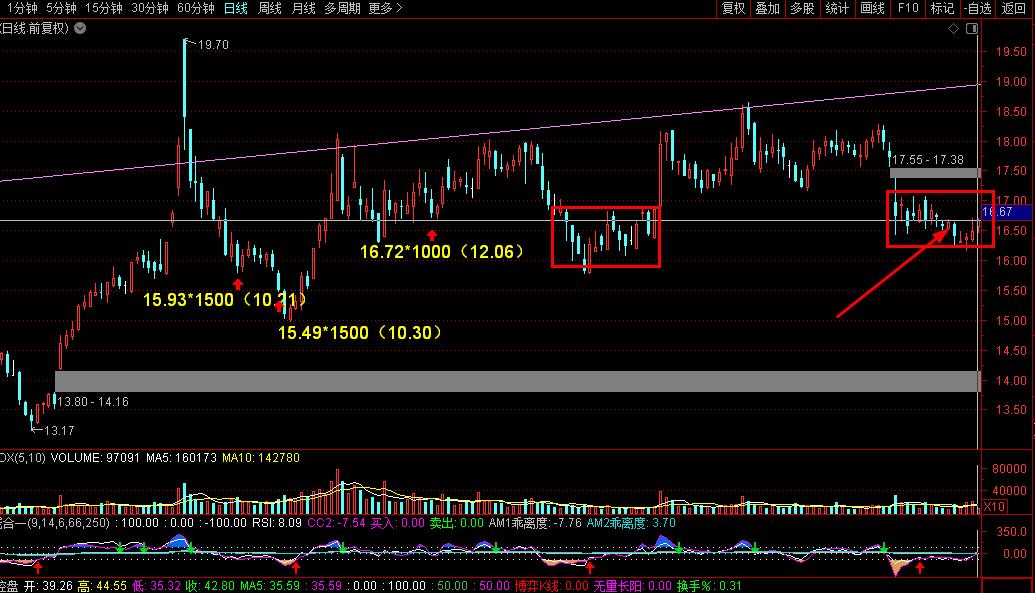Image resolution: width=1035 pixels, height=593 pixels.
Task: Switch to 月线 monthly chart
Action: 303,9
